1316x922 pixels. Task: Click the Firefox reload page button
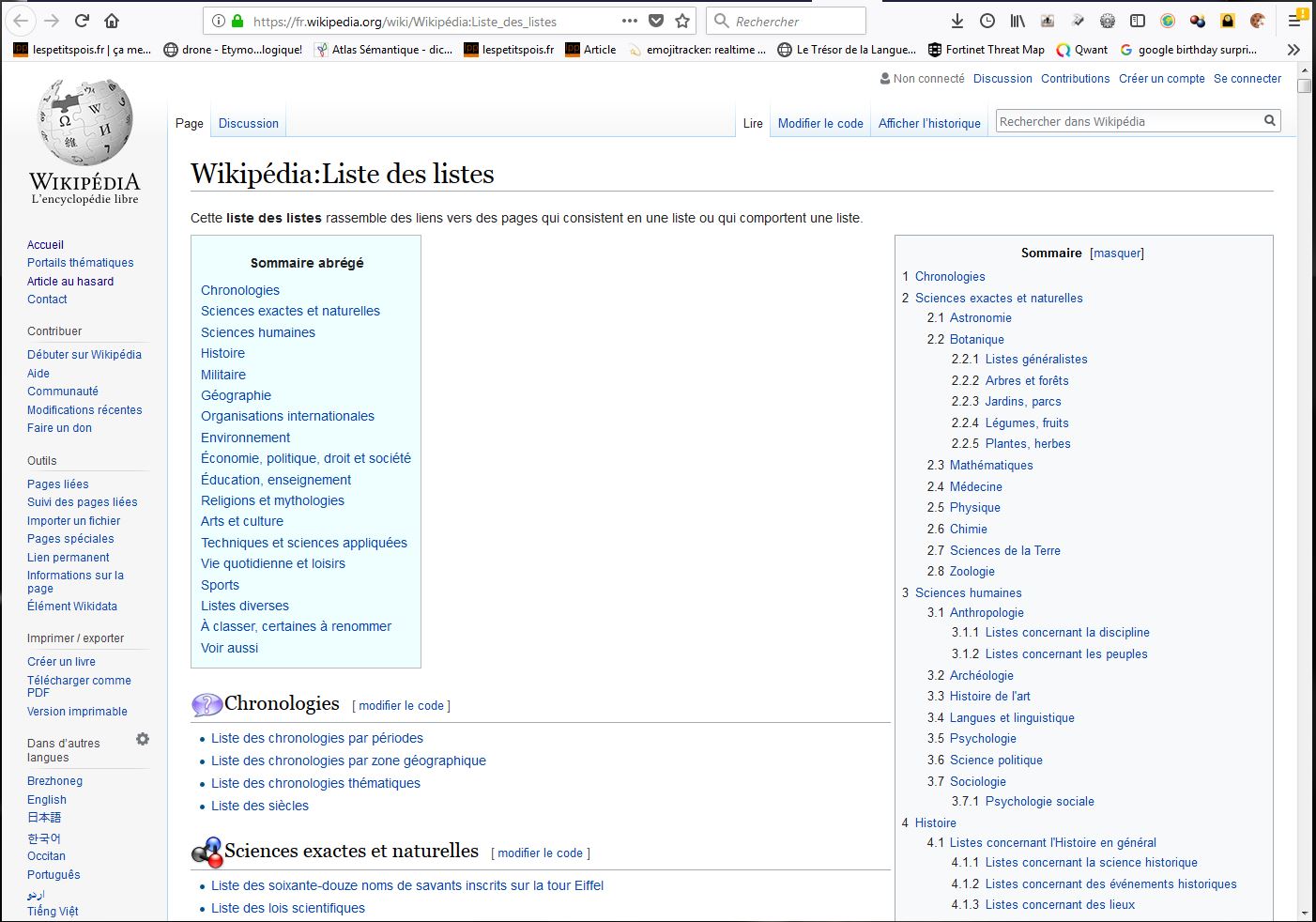coord(82,21)
